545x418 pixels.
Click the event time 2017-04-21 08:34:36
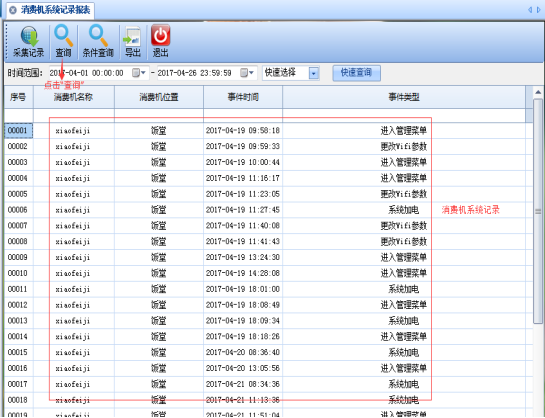pyautogui.click(x=243, y=384)
